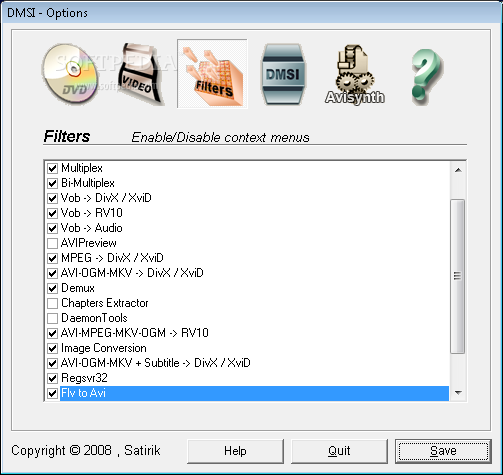
Task: Toggle MPEG -> DivX / XviD checkbox
Action: pyautogui.click(x=52, y=258)
